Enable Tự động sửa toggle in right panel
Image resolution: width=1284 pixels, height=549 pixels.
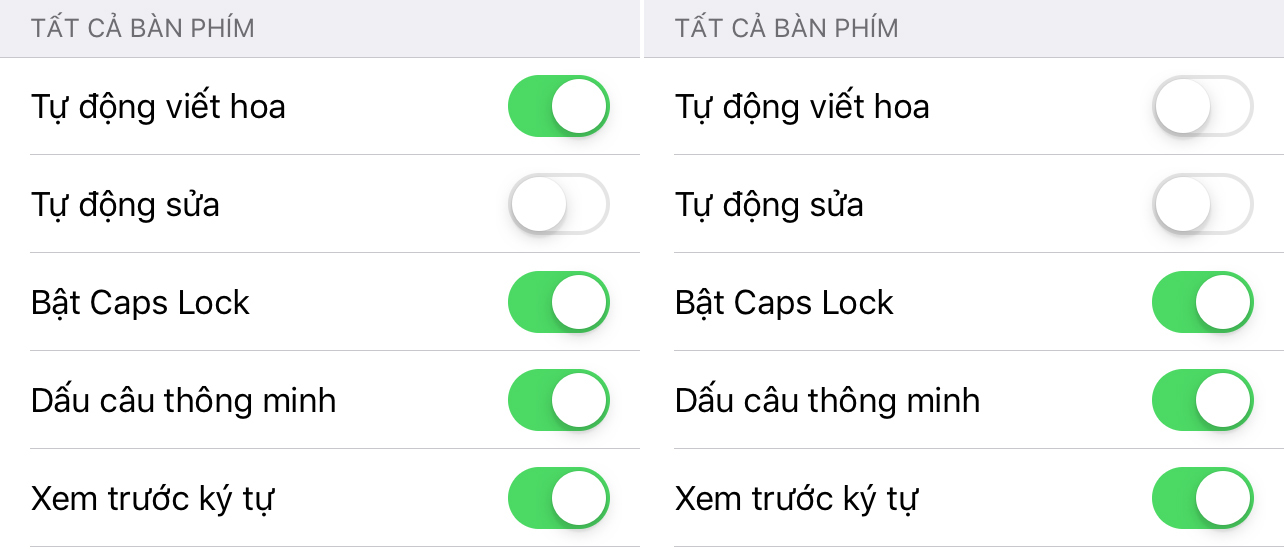point(1202,204)
